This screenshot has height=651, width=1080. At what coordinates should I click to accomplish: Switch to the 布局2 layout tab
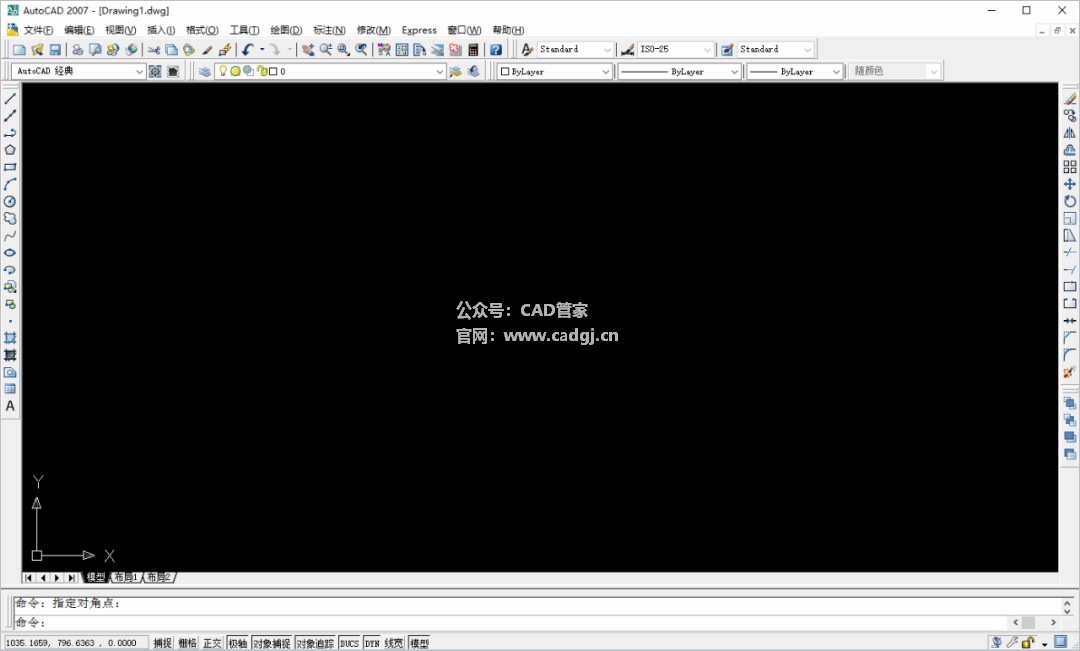[x=159, y=577]
